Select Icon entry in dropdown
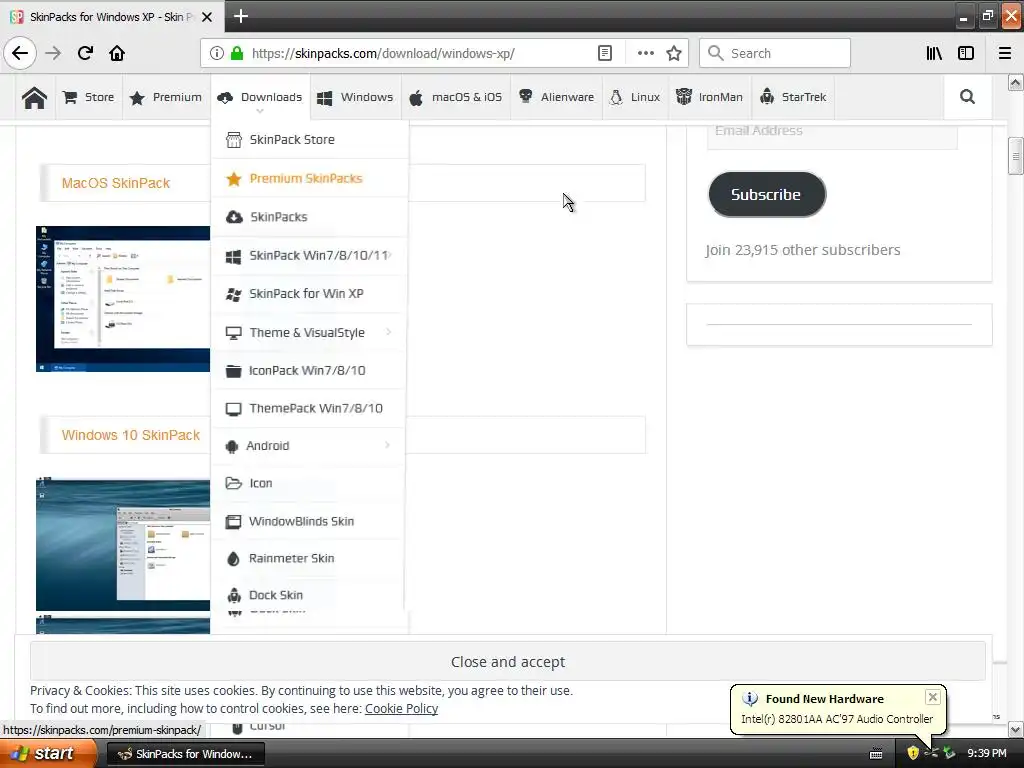 310,483
